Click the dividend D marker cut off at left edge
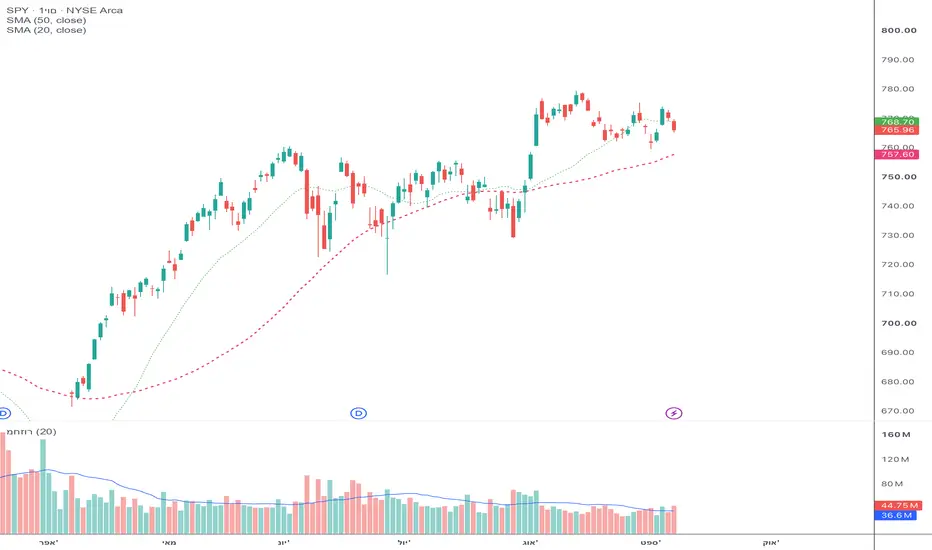 (4, 413)
